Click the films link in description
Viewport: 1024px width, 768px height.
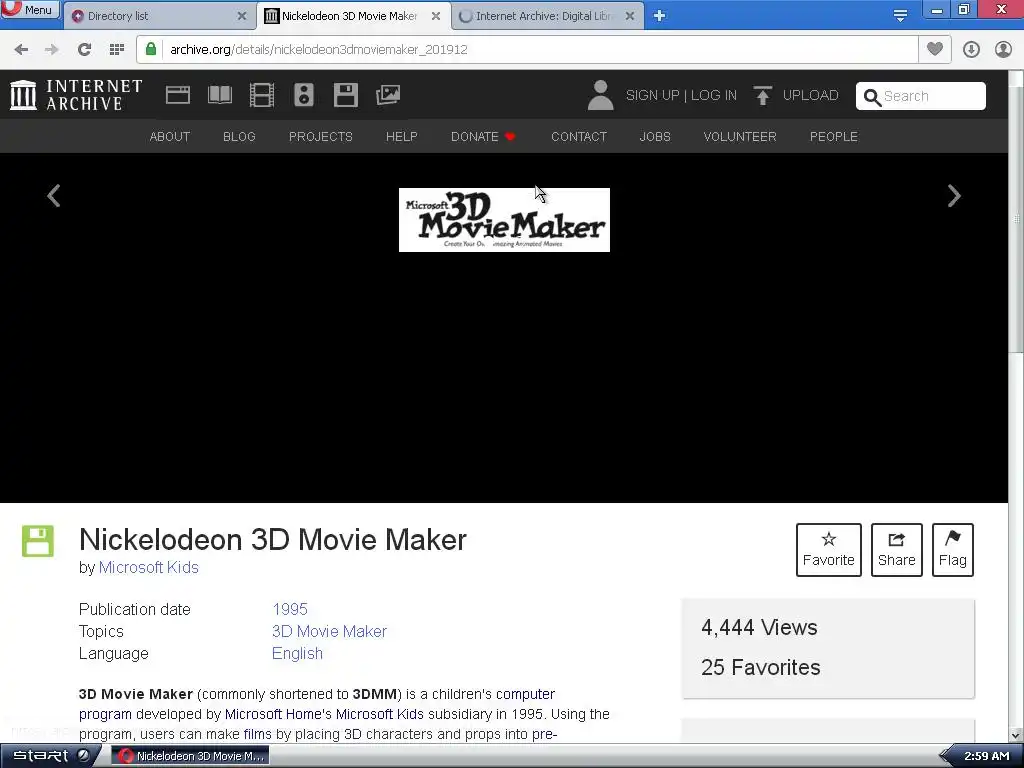(x=257, y=734)
